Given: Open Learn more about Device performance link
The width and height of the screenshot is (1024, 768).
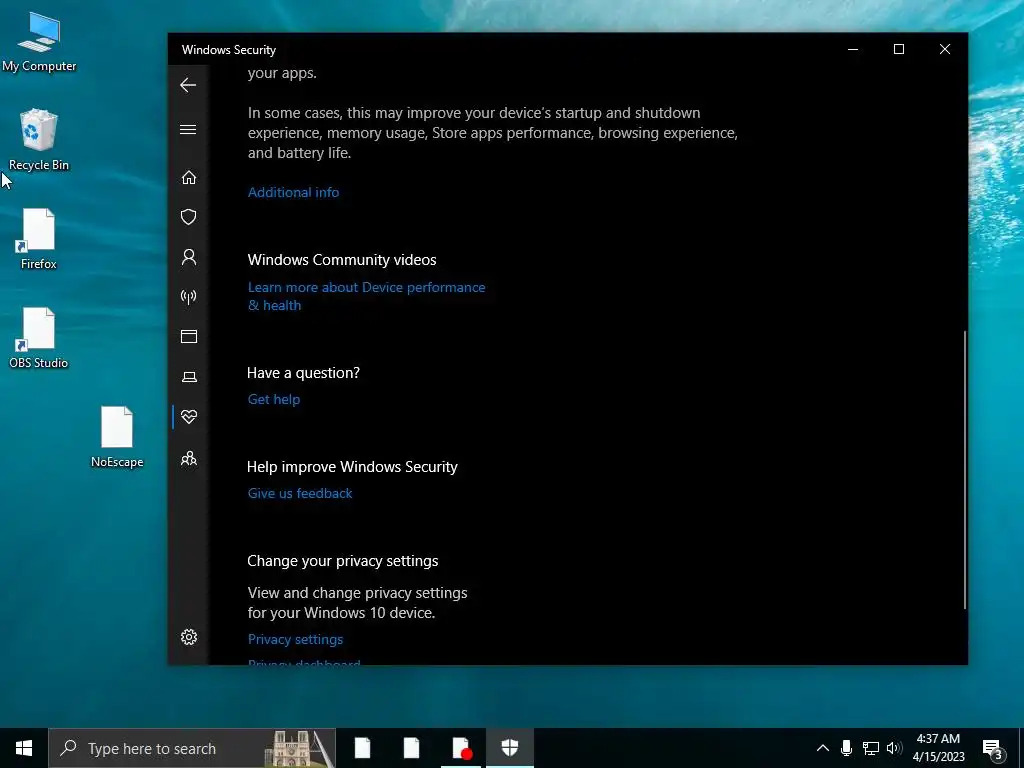Looking at the screenshot, I should coord(366,296).
